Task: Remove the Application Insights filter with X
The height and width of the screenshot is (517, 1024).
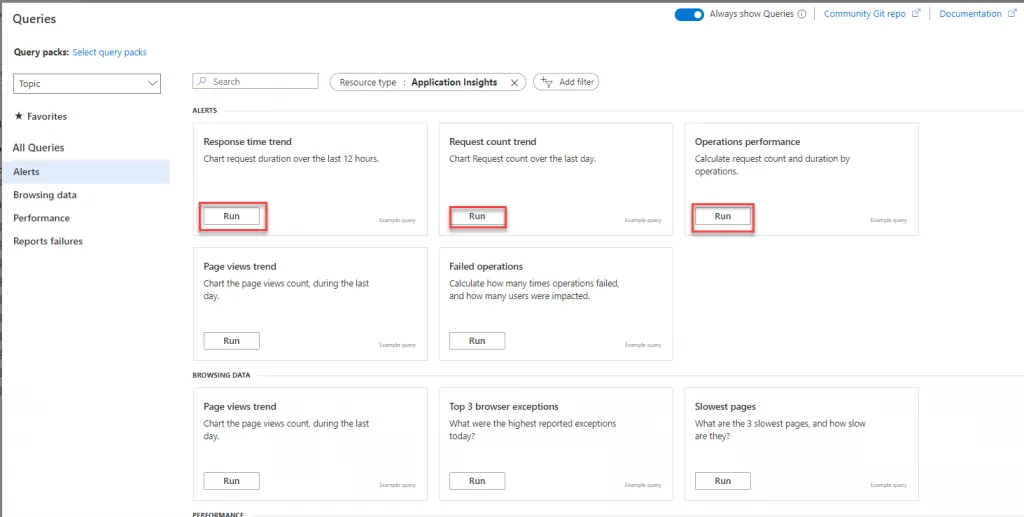Action: [x=514, y=82]
